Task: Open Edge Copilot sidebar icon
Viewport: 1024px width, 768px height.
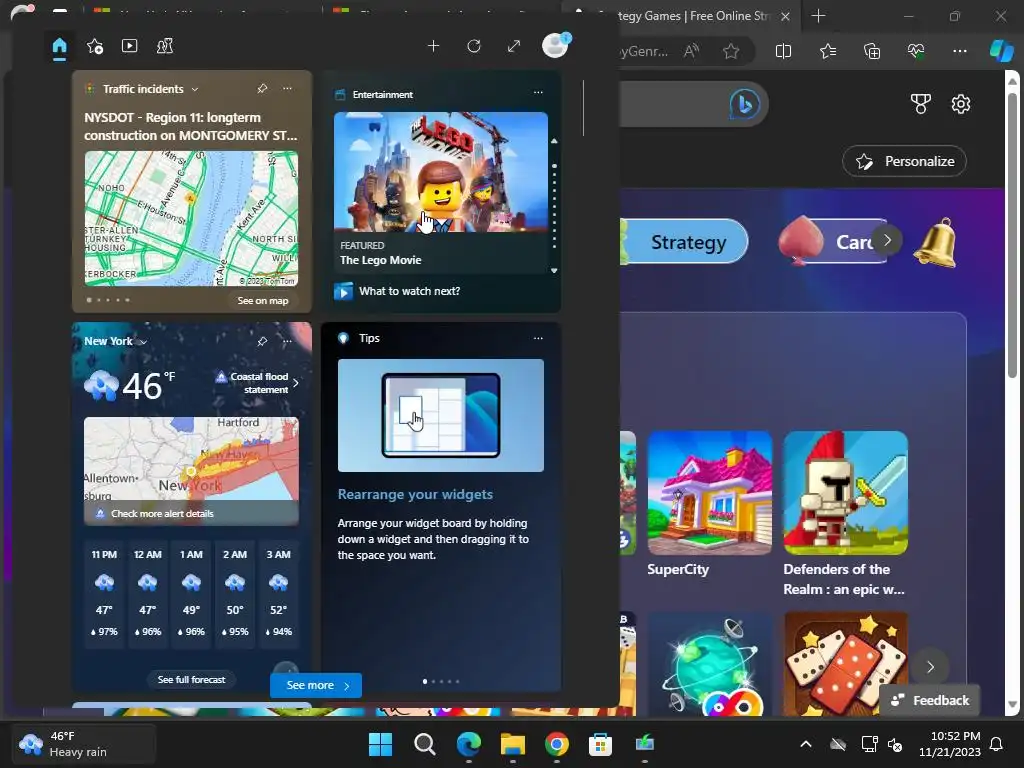Action: click(1001, 51)
